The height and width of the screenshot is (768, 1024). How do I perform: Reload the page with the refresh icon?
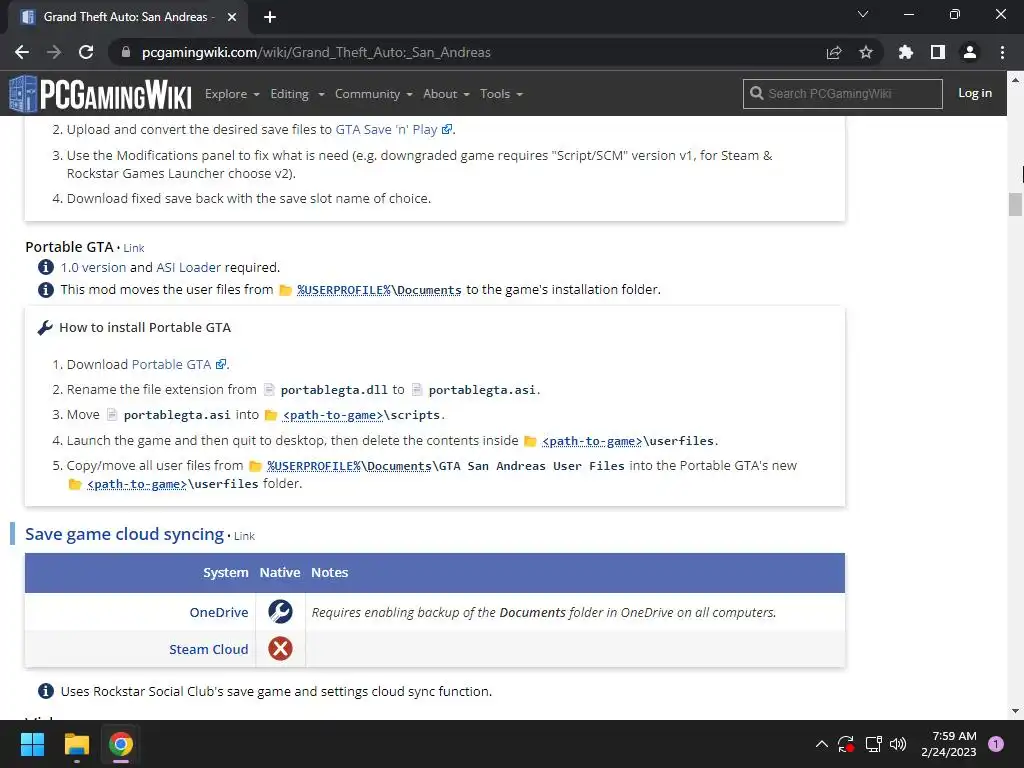click(86, 52)
